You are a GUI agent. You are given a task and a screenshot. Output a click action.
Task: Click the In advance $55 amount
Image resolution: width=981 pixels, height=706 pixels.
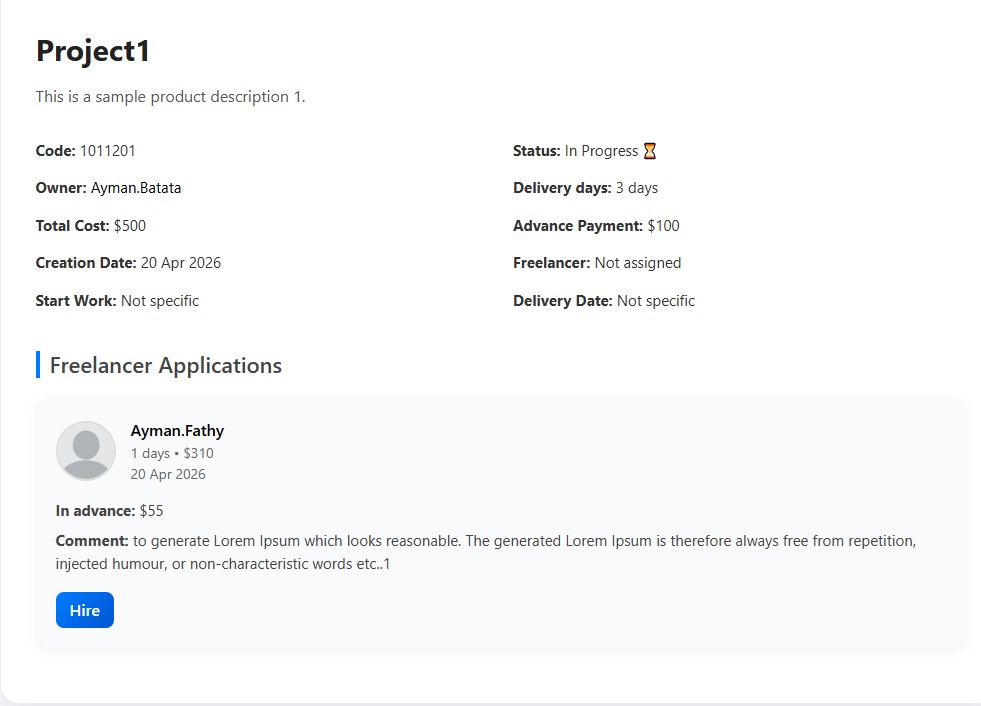pos(151,511)
